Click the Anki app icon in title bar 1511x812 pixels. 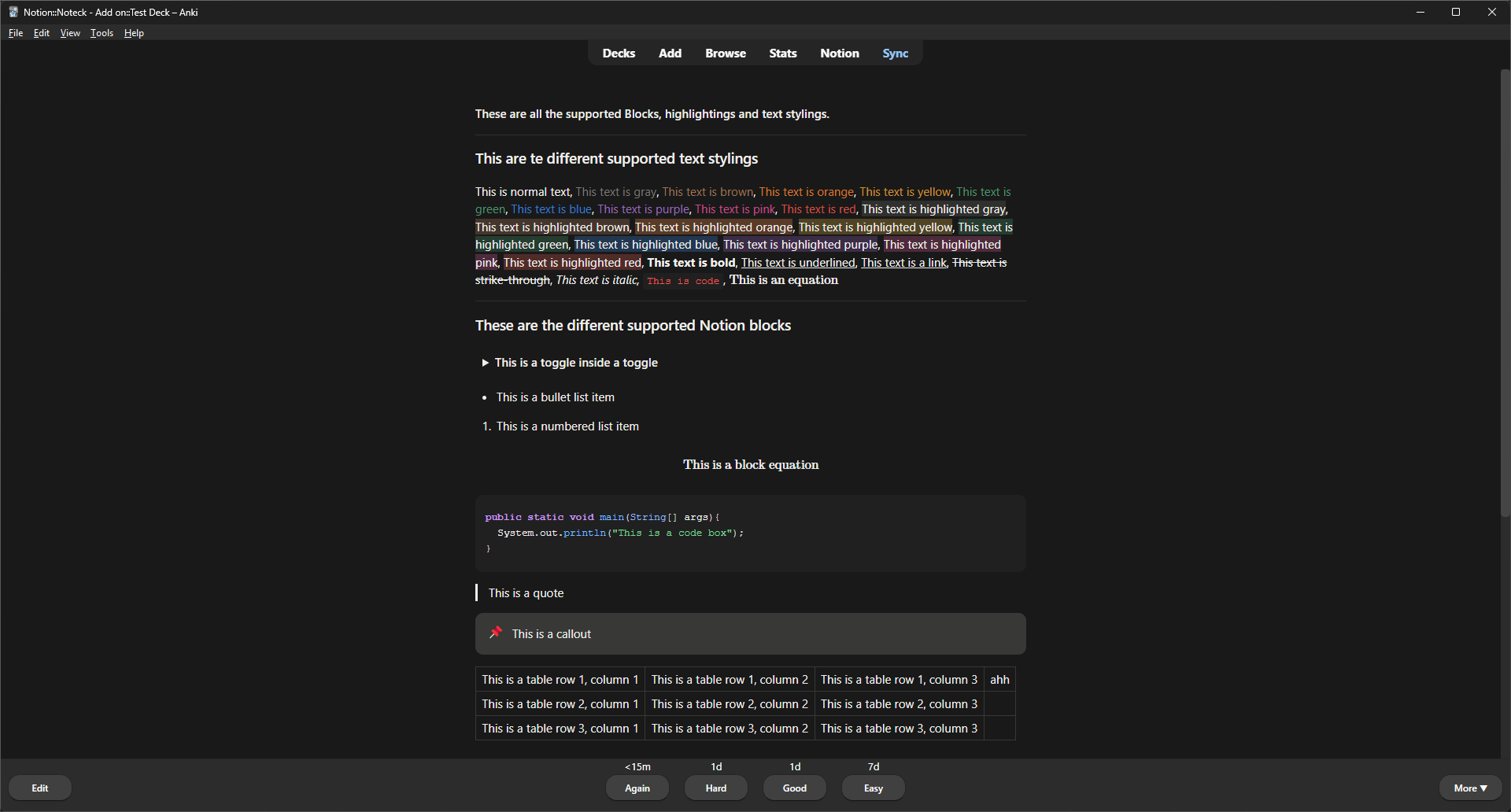(13, 12)
